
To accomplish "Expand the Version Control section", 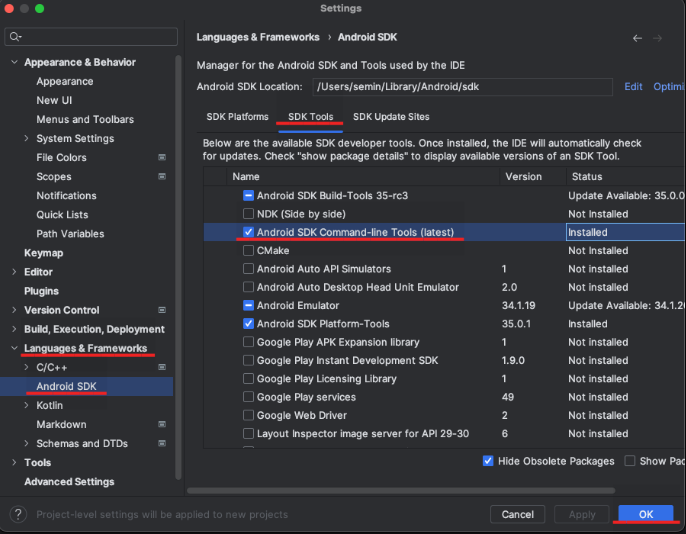I will 14,310.
